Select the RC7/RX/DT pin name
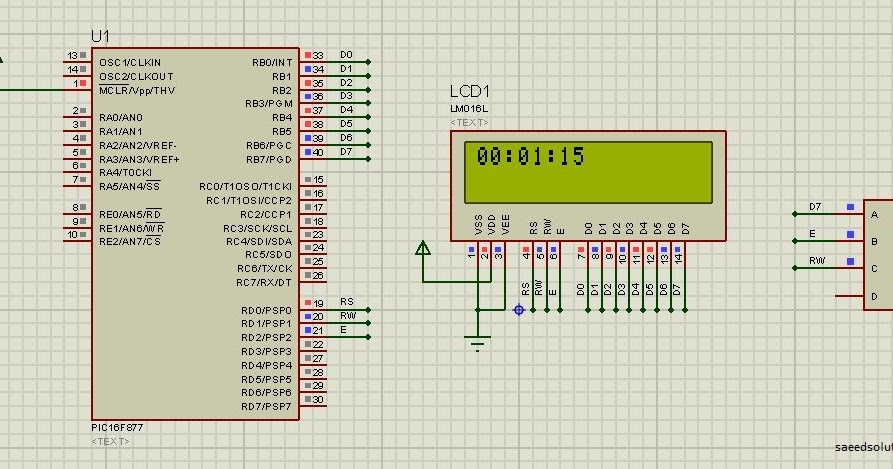 point(264,283)
